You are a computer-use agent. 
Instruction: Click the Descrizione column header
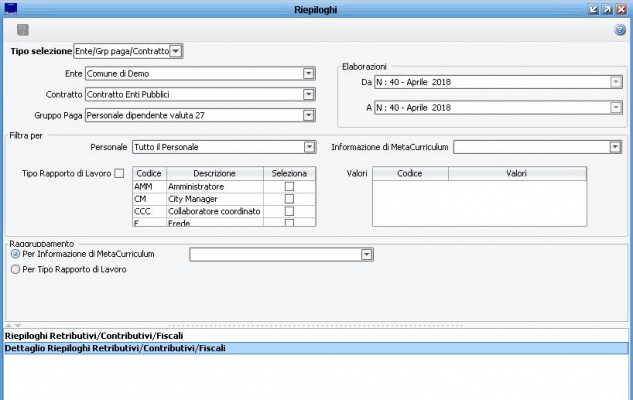(215, 174)
